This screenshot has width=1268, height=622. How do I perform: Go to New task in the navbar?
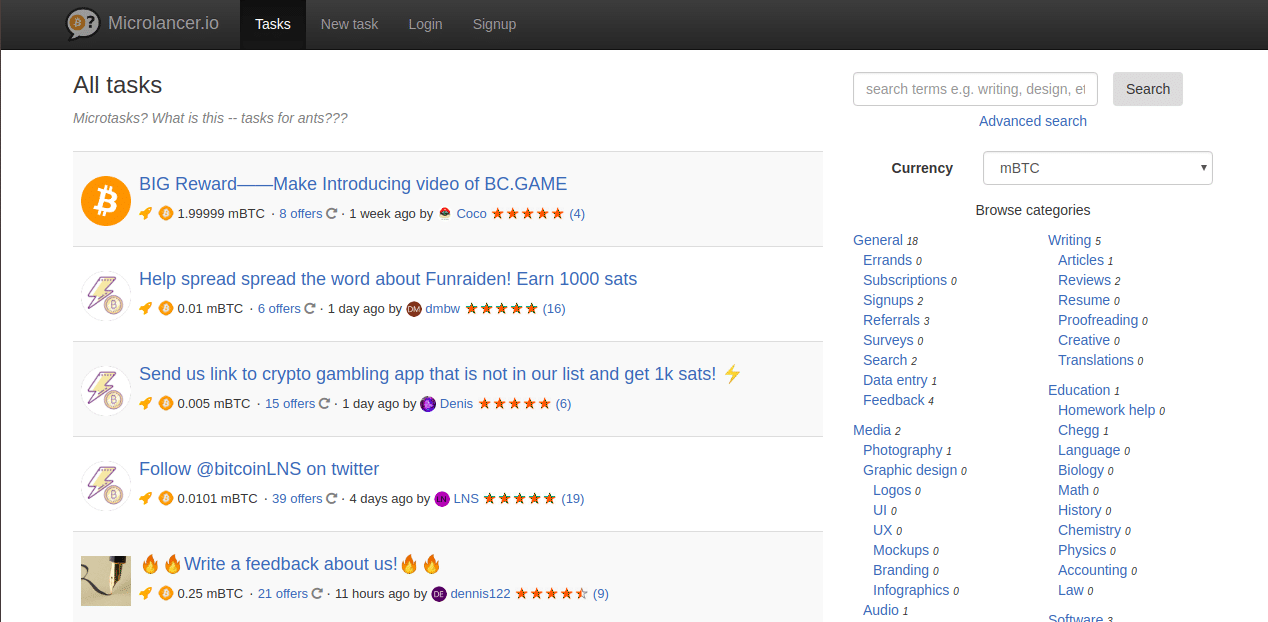[349, 24]
